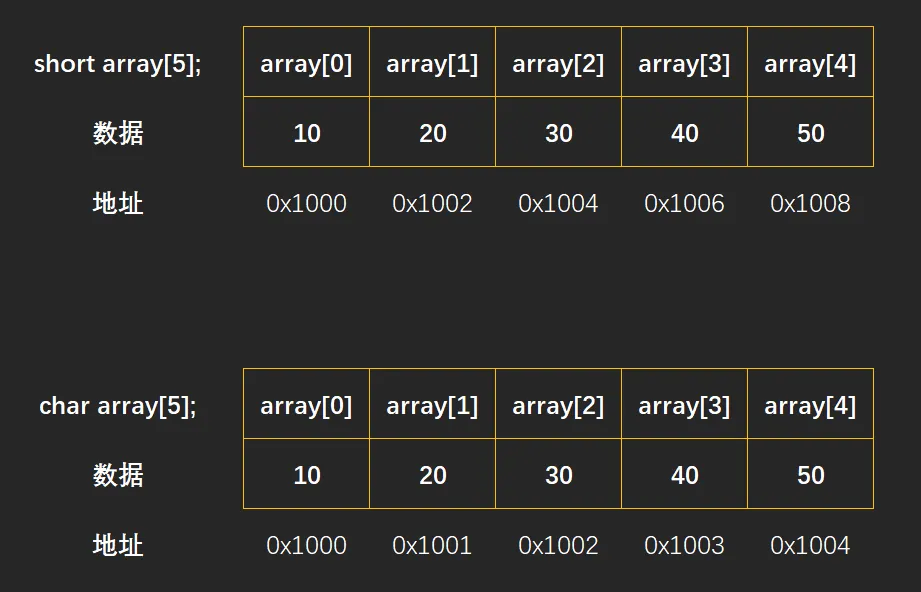Select array[0] cell in short array table
This screenshot has width=921, height=592.
coord(306,62)
